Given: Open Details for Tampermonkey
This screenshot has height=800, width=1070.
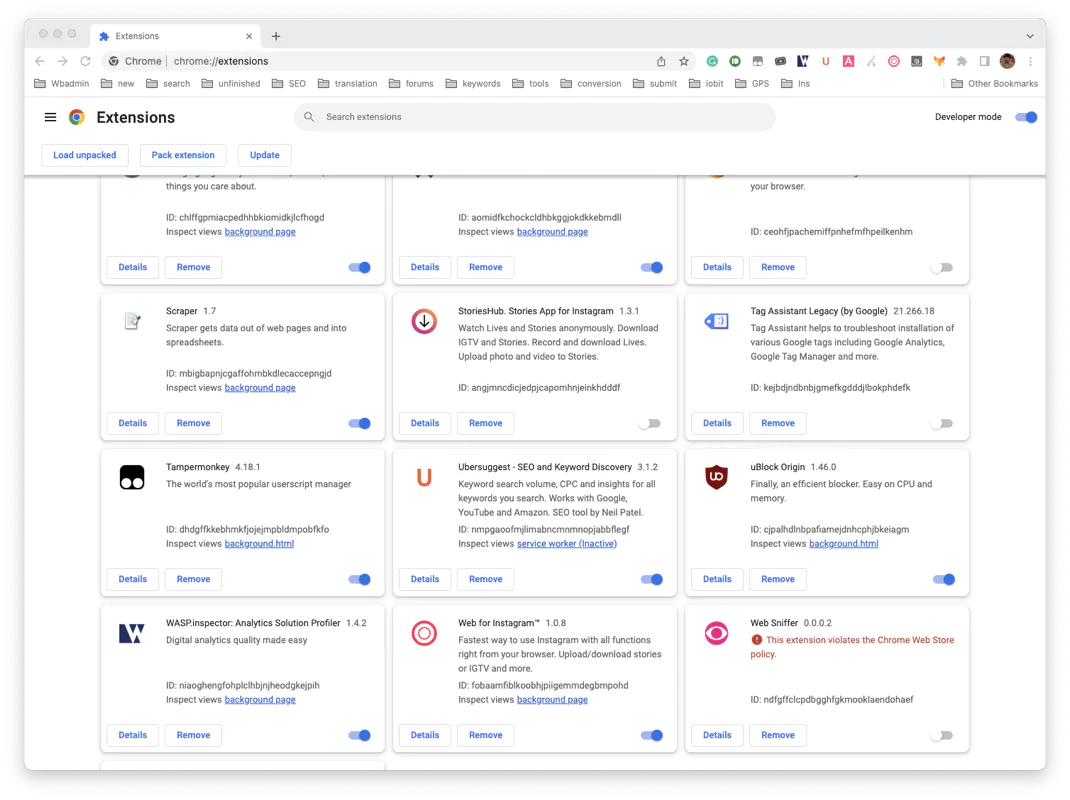Looking at the screenshot, I should (x=132, y=579).
